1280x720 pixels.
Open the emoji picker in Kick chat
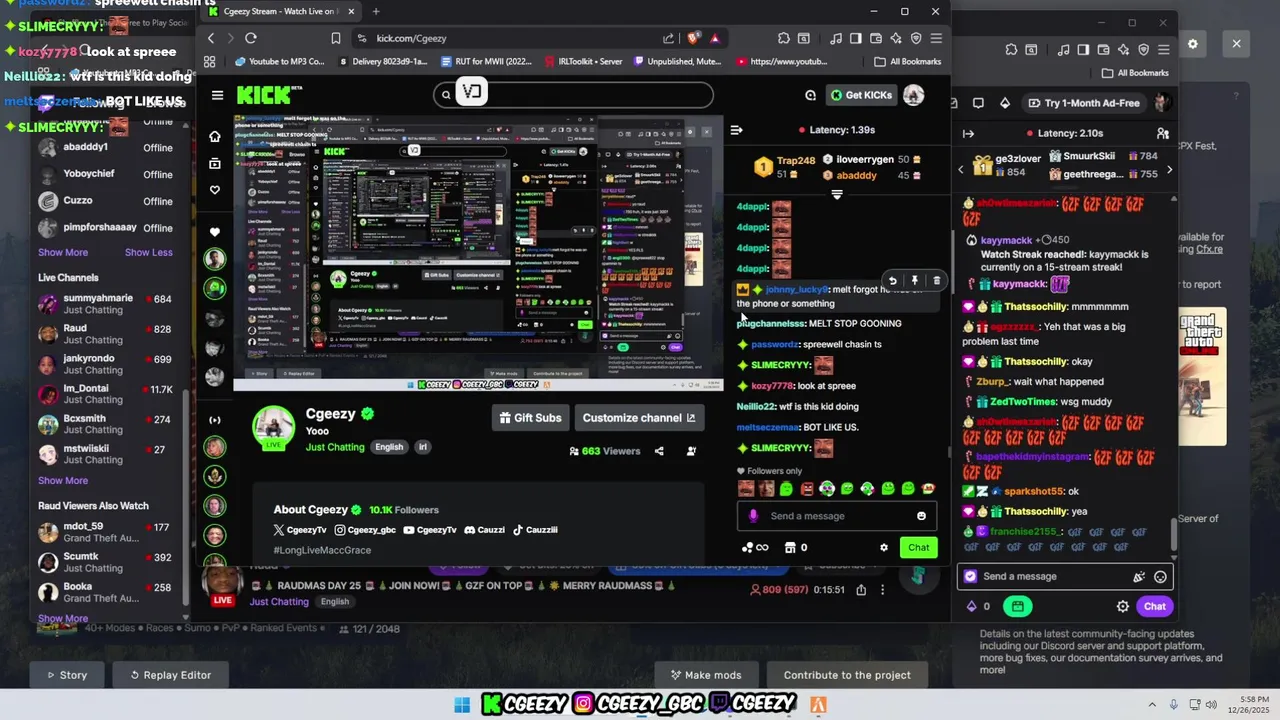coord(921,516)
